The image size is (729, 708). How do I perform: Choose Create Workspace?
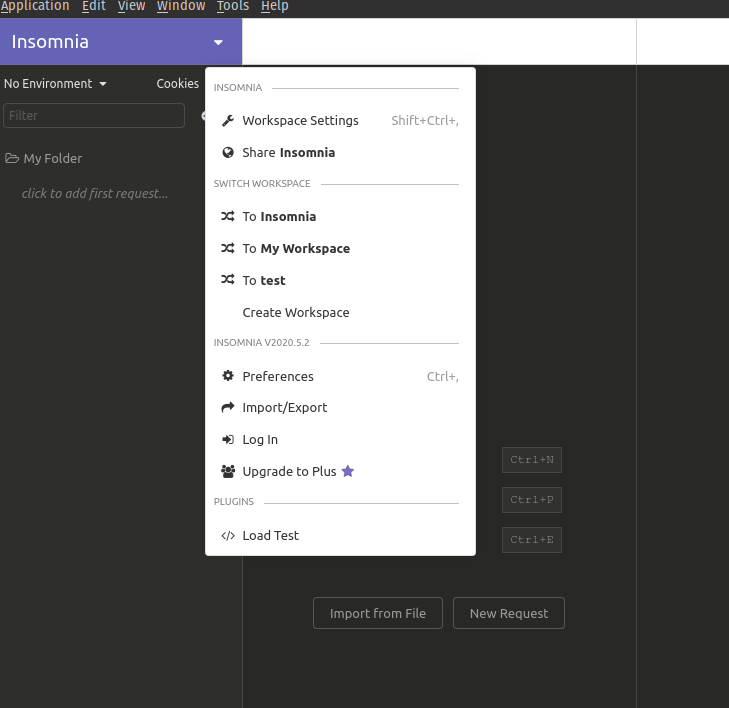pos(340,312)
